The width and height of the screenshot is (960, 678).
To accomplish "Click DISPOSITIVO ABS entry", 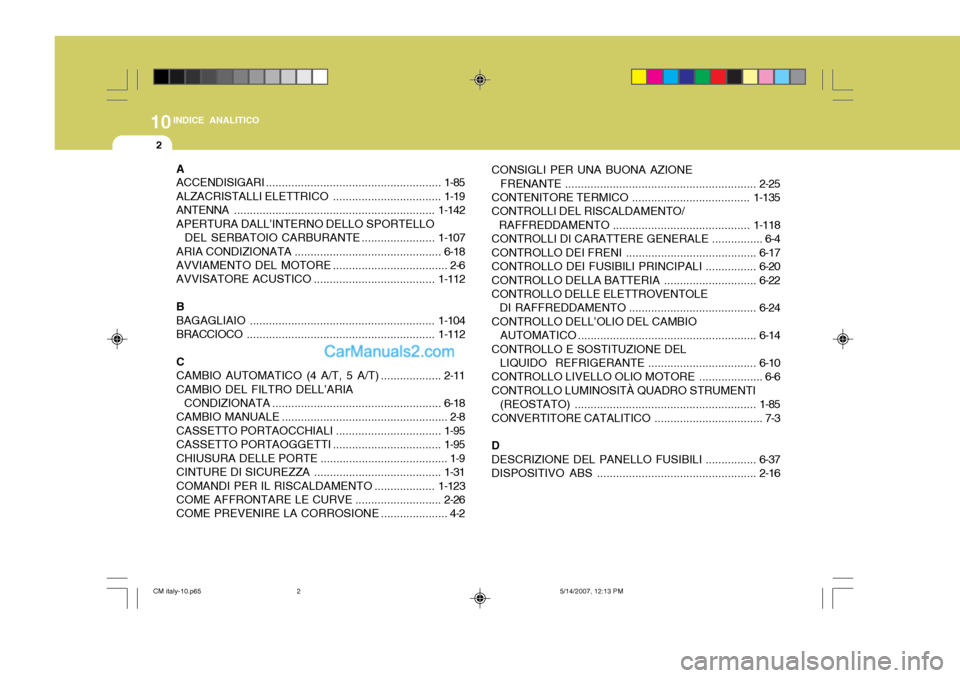I will [x=636, y=473].
